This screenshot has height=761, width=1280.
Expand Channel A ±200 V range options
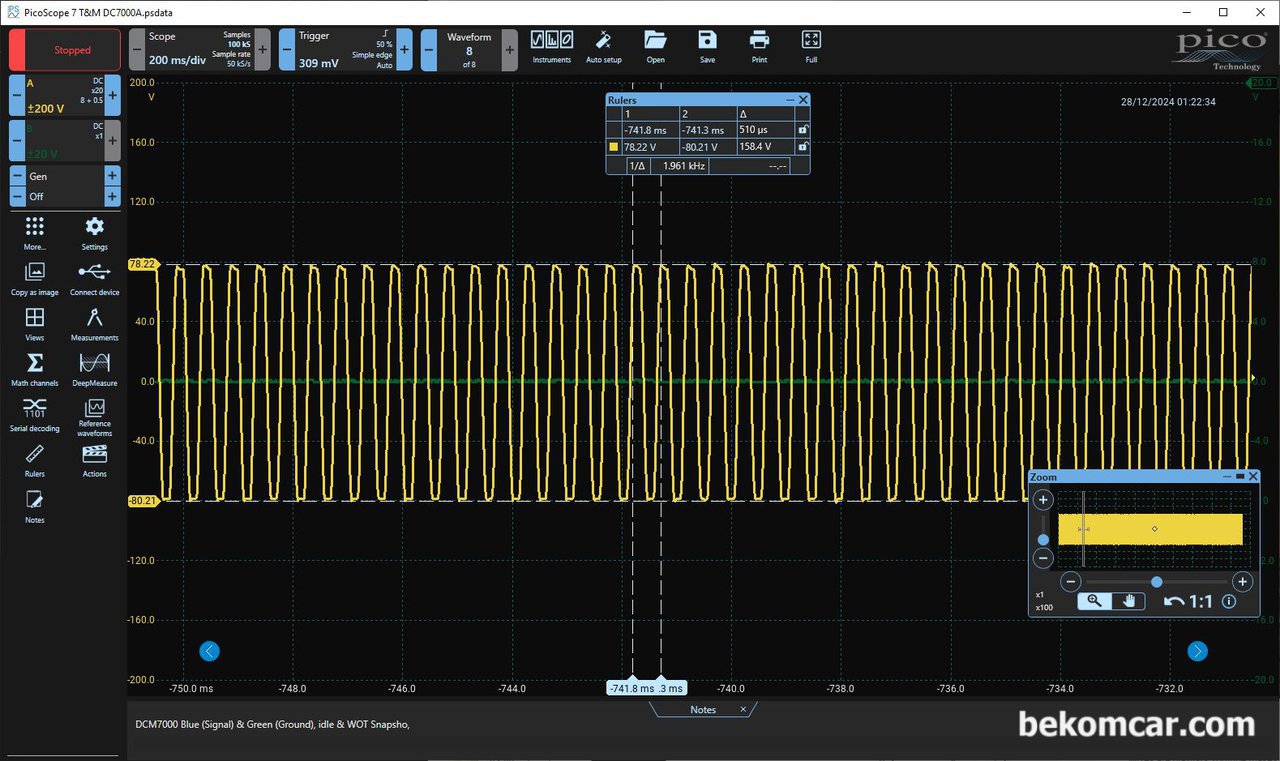point(60,96)
